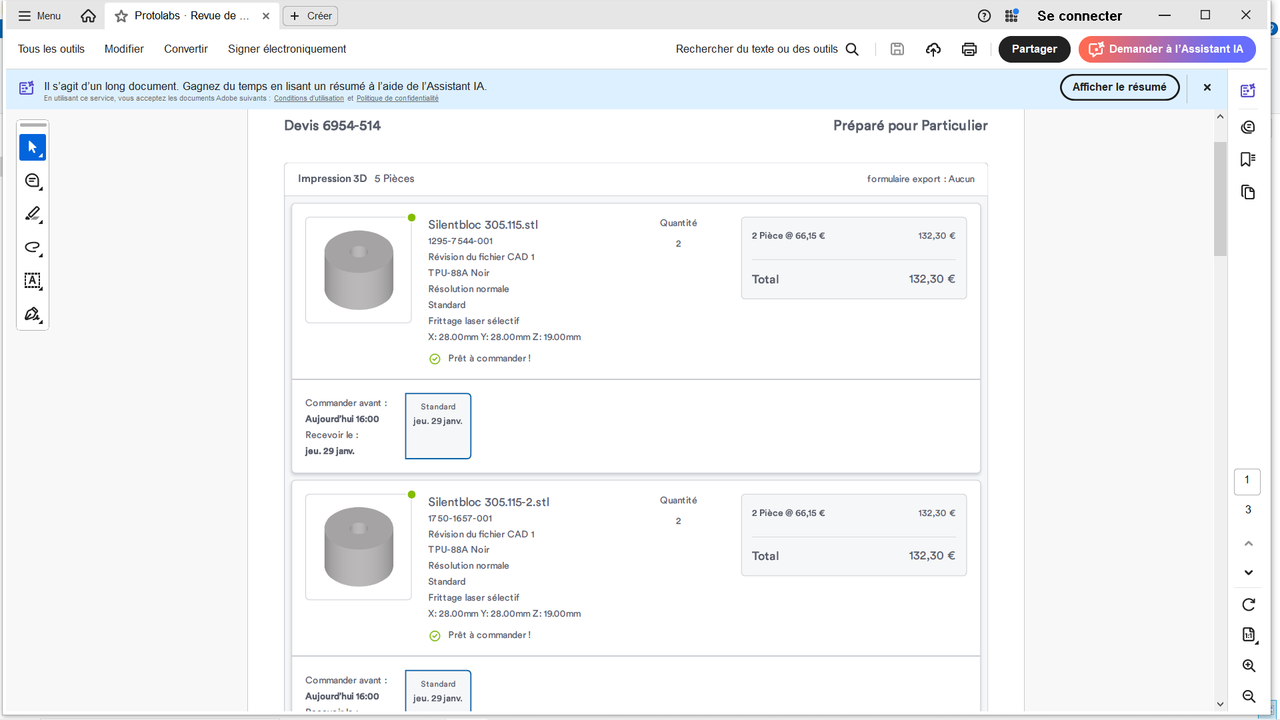Maximize the Acrobat window

pos(1205,15)
